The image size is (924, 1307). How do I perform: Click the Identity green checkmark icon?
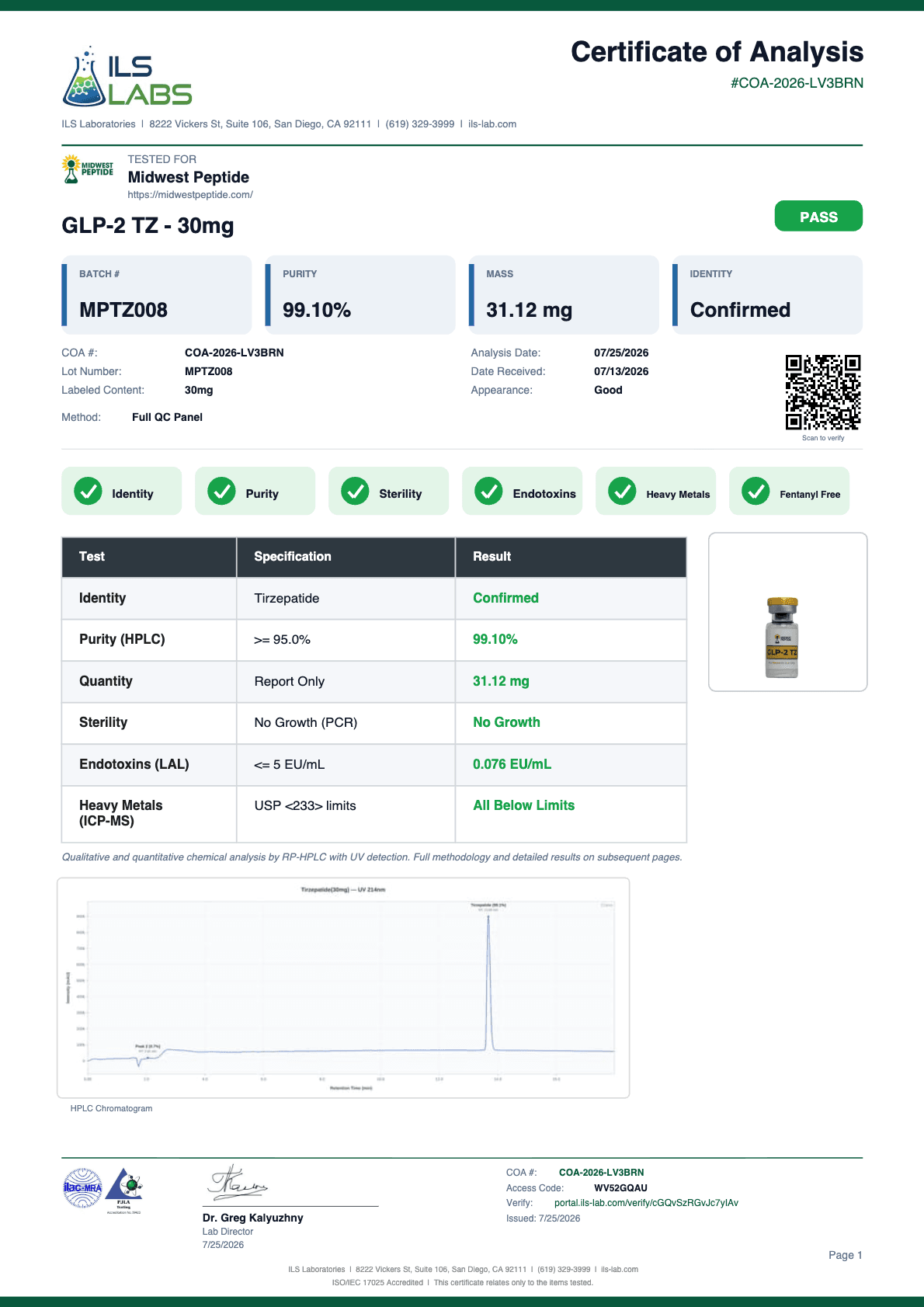tap(88, 491)
